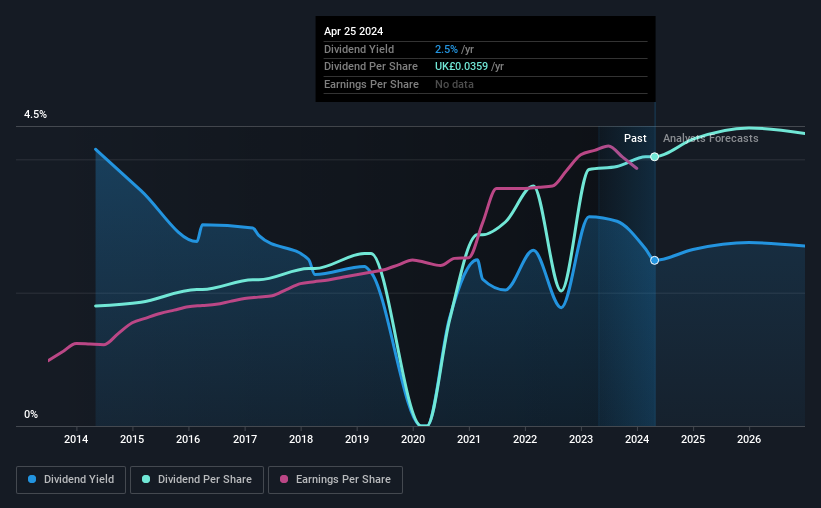This screenshot has width=821, height=508.
Task: Click the Apr 25 2024 tooltip date
Action: [353, 31]
